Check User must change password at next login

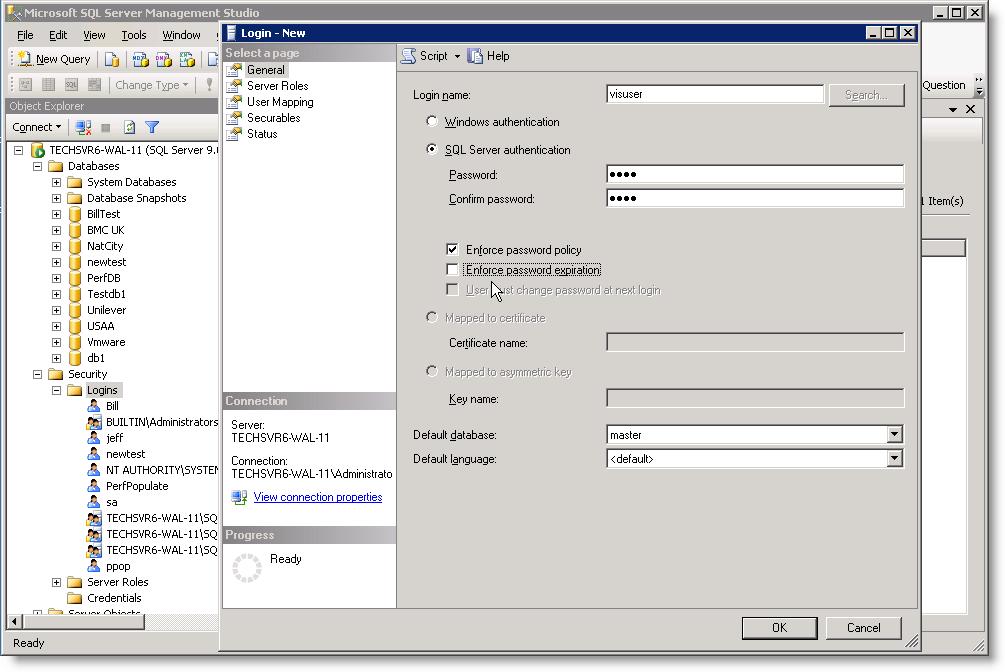pyautogui.click(x=453, y=290)
